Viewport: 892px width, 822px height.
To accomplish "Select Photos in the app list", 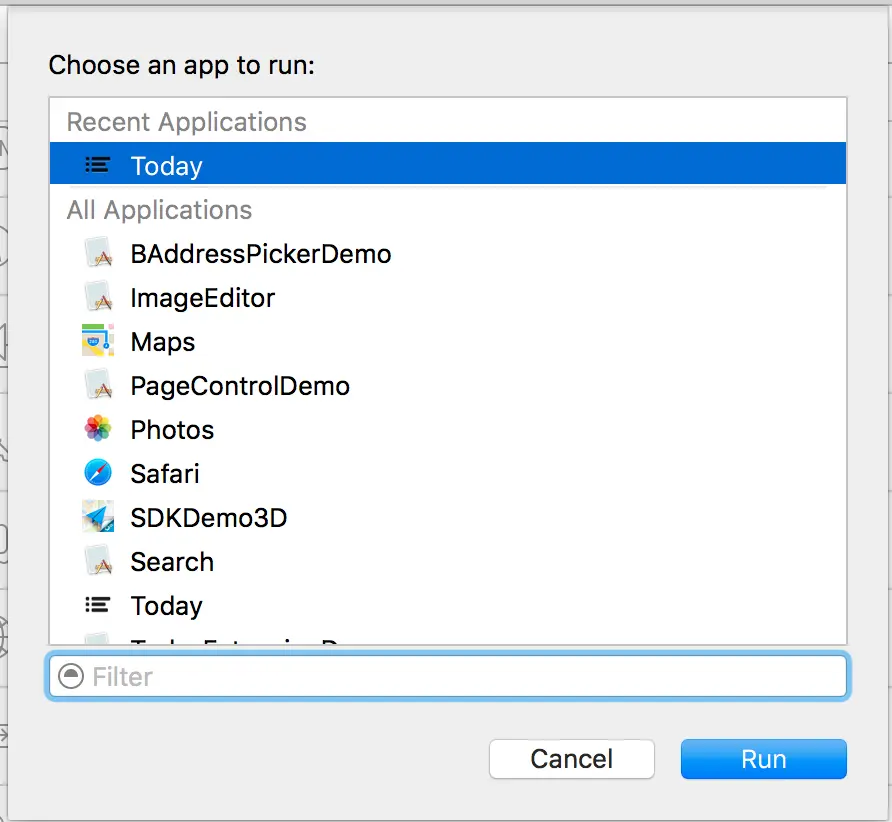I will 448,429.
